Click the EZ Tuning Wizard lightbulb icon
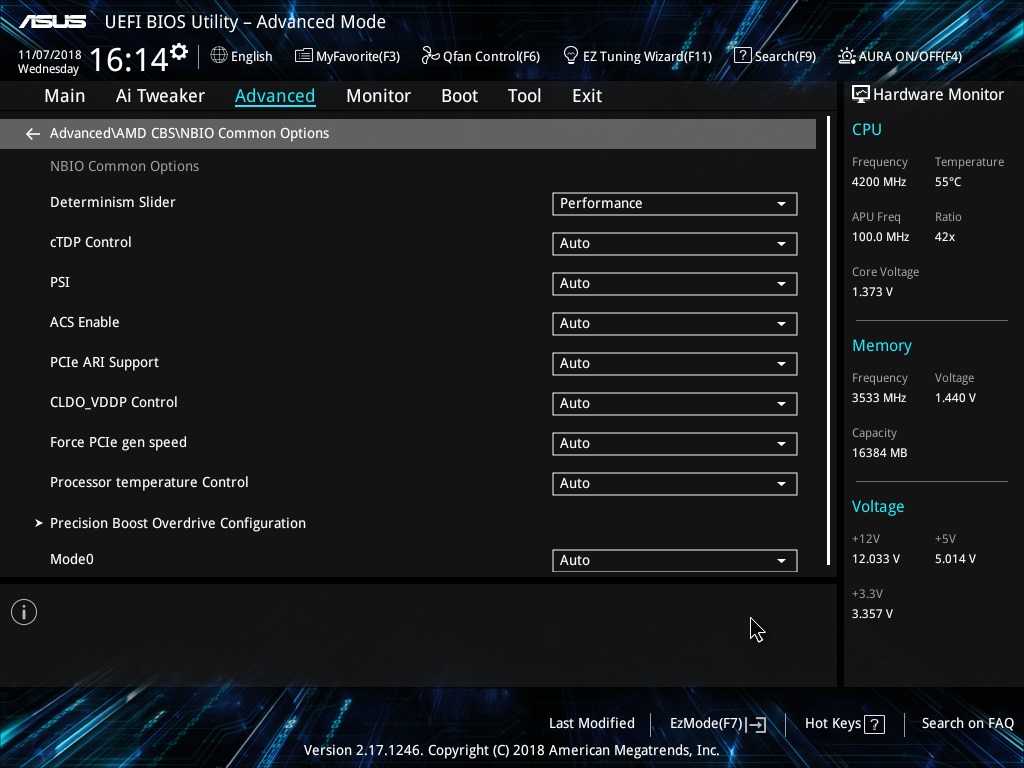Viewport: 1024px width, 768px height. pyautogui.click(x=571, y=56)
